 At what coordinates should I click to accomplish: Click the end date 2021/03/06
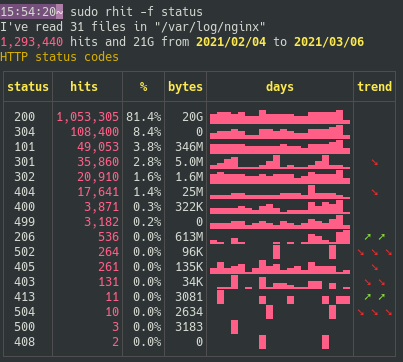[x=329, y=42]
